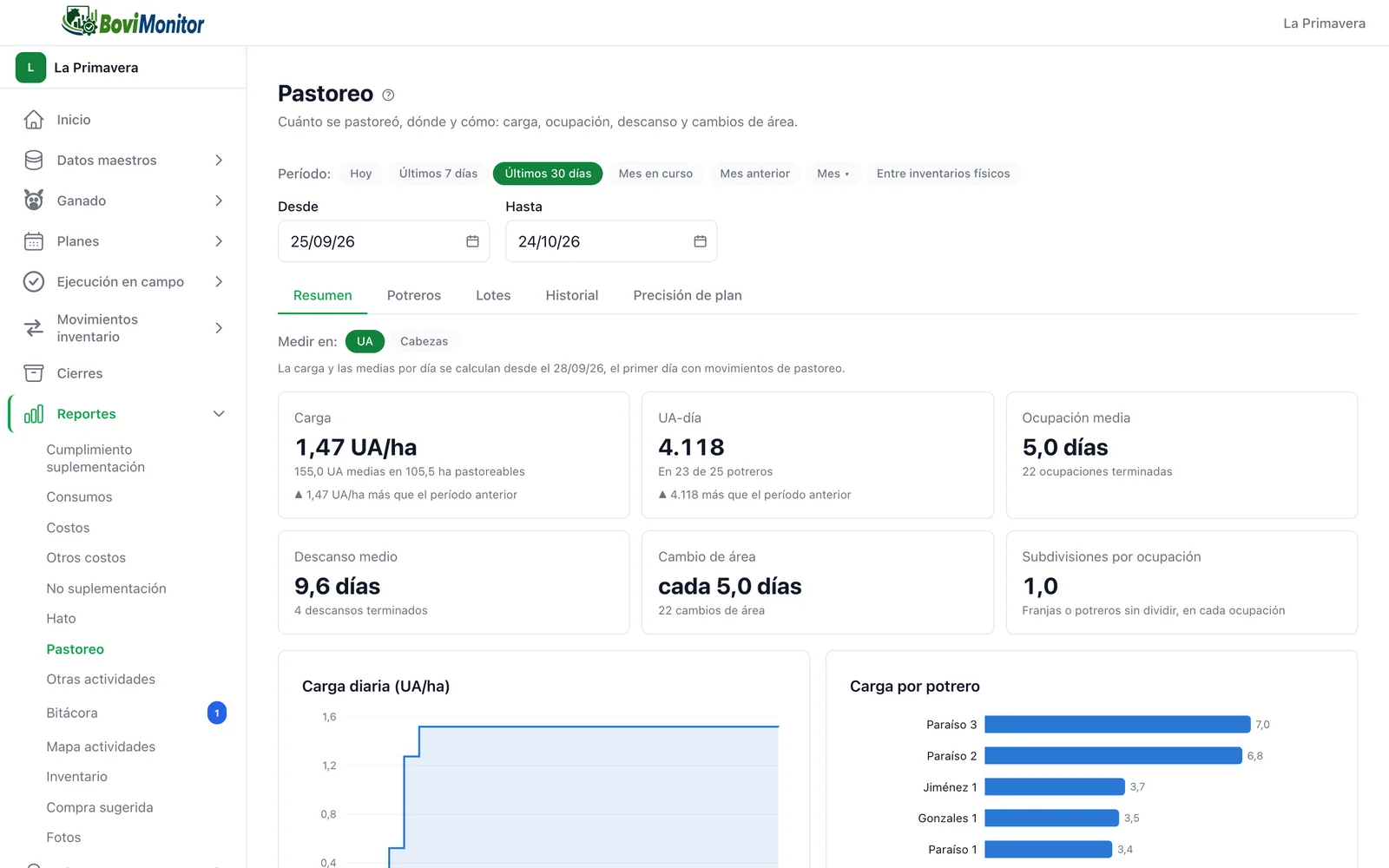1389x868 pixels.
Task: Click the Desde date input field
Action: pyautogui.click(x=384, y=241)
